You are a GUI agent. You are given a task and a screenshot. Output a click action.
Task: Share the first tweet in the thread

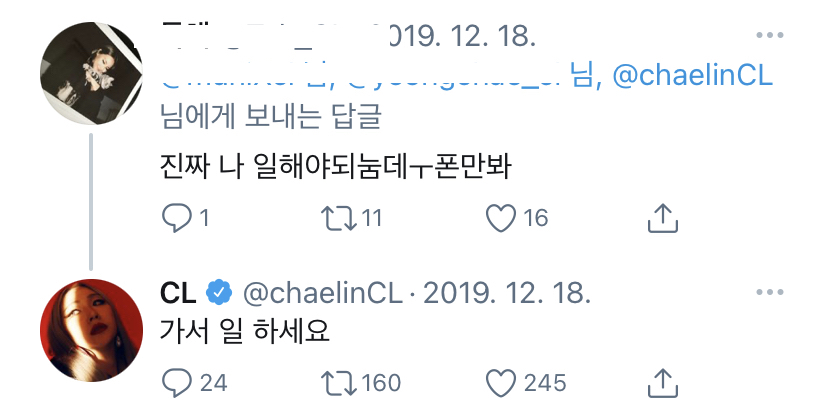click(x=664, y=217)
